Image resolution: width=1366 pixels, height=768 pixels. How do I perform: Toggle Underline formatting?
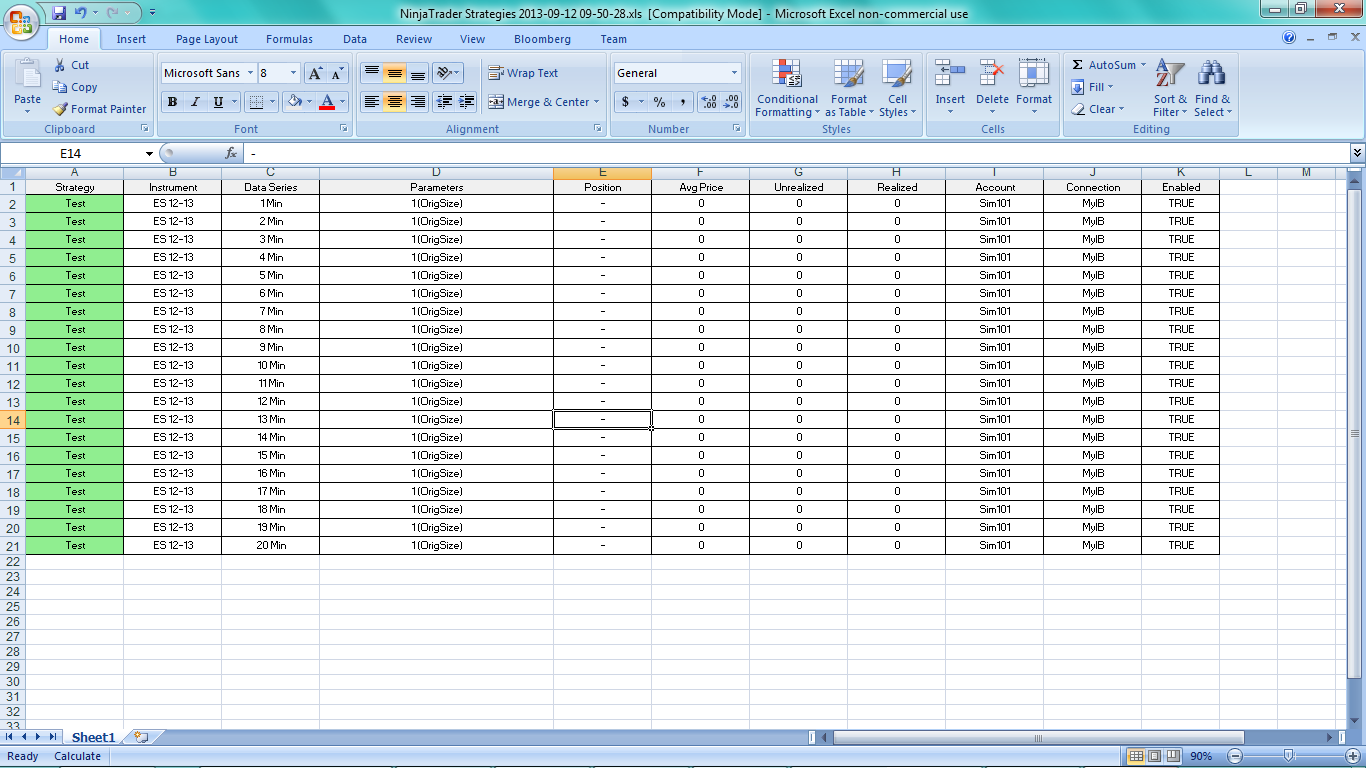click(218, 102)
